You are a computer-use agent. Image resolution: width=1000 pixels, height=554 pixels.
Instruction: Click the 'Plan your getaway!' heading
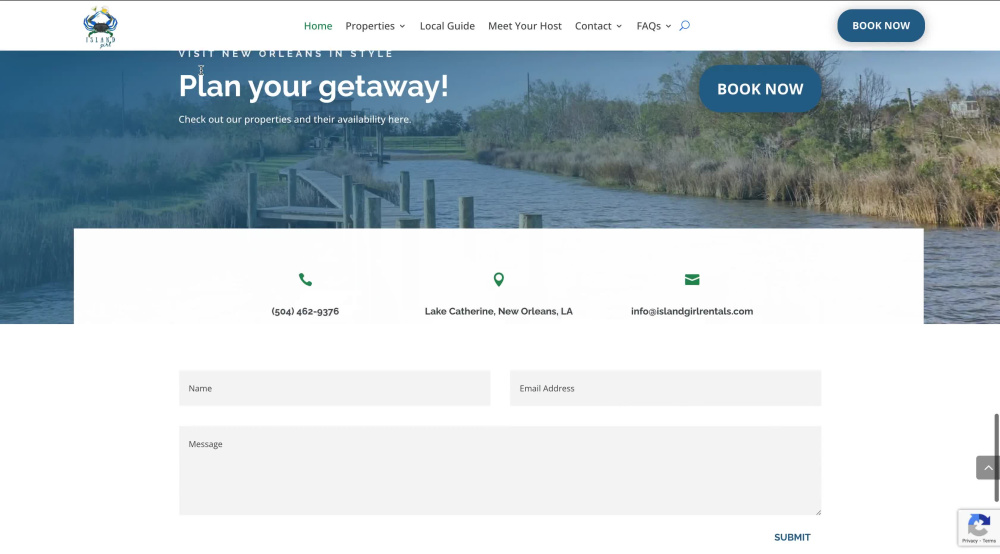click(313, 86)
